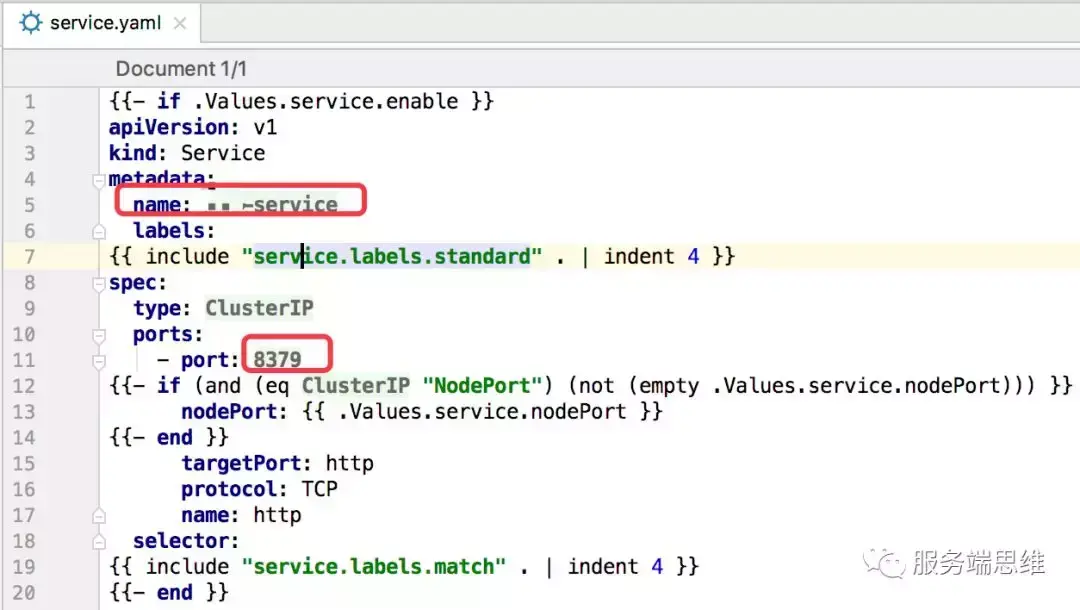Place cursor on port value 8379
The height and width of the screenshot is (610, 1080).
click(277, 360)
